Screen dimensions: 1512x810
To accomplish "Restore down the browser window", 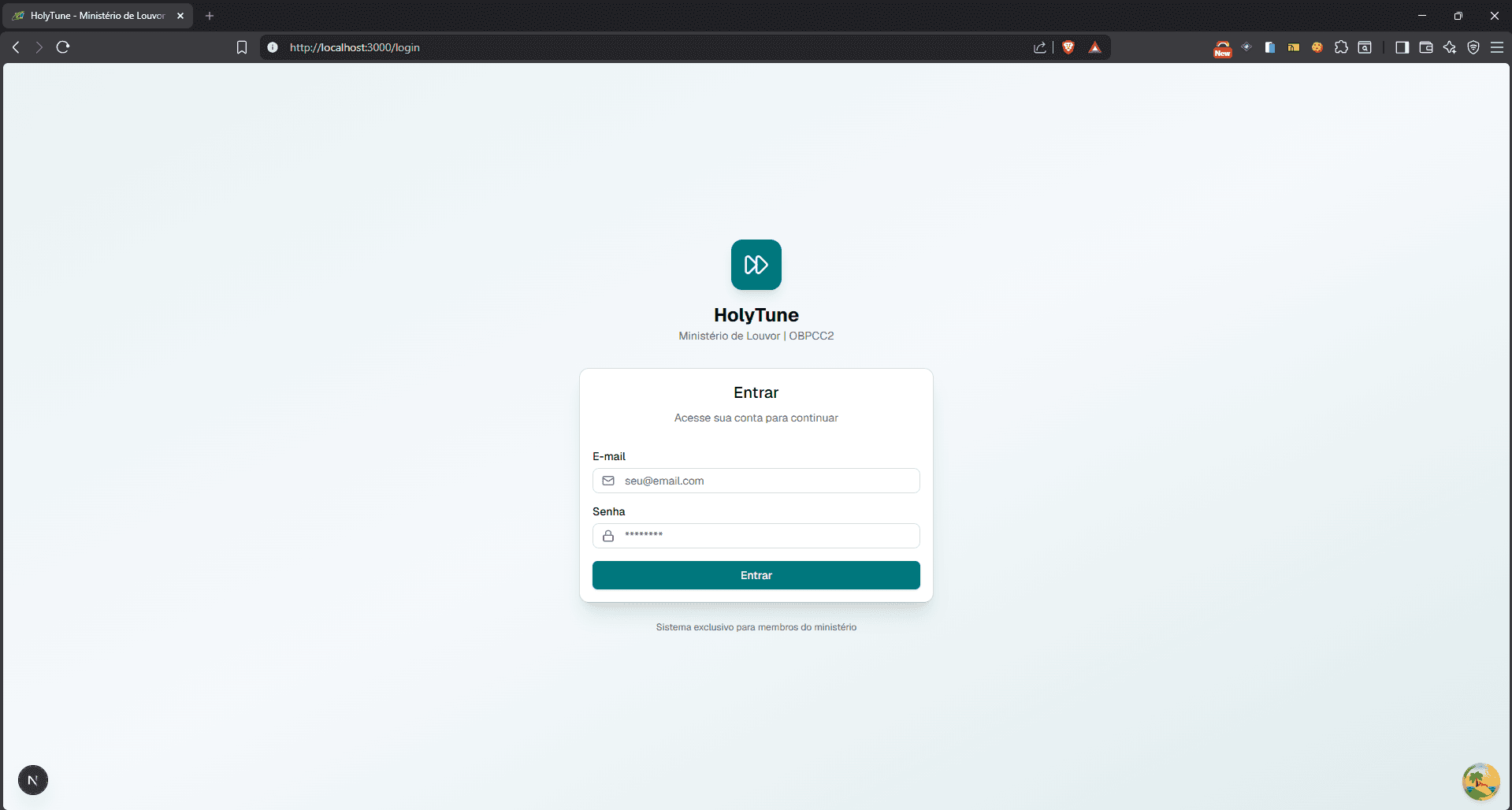I will pos(1458,16).
